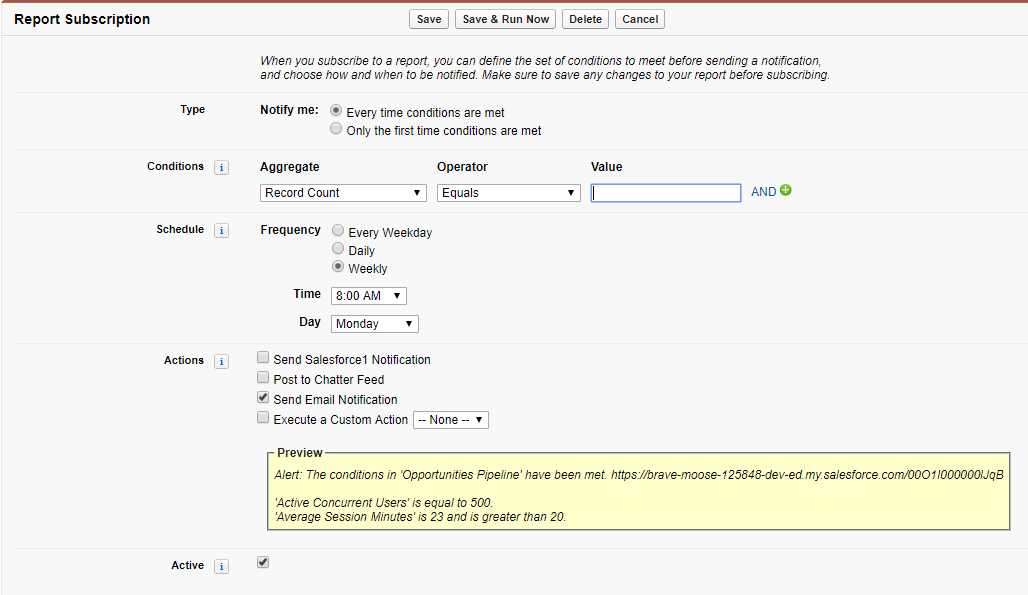Open the Aggregate Record Count dropdown
The width and height of the screenshot is (1028, 595).
343,193
